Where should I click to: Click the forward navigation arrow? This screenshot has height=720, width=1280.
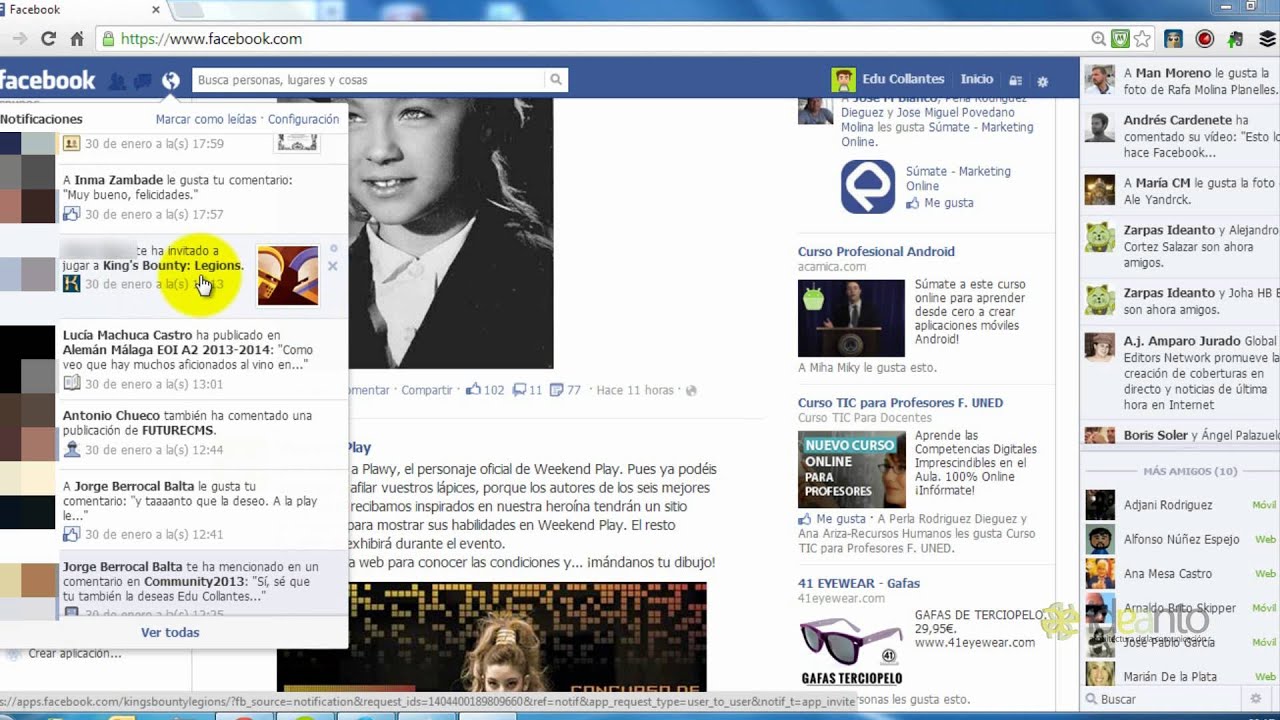(19, 39)
